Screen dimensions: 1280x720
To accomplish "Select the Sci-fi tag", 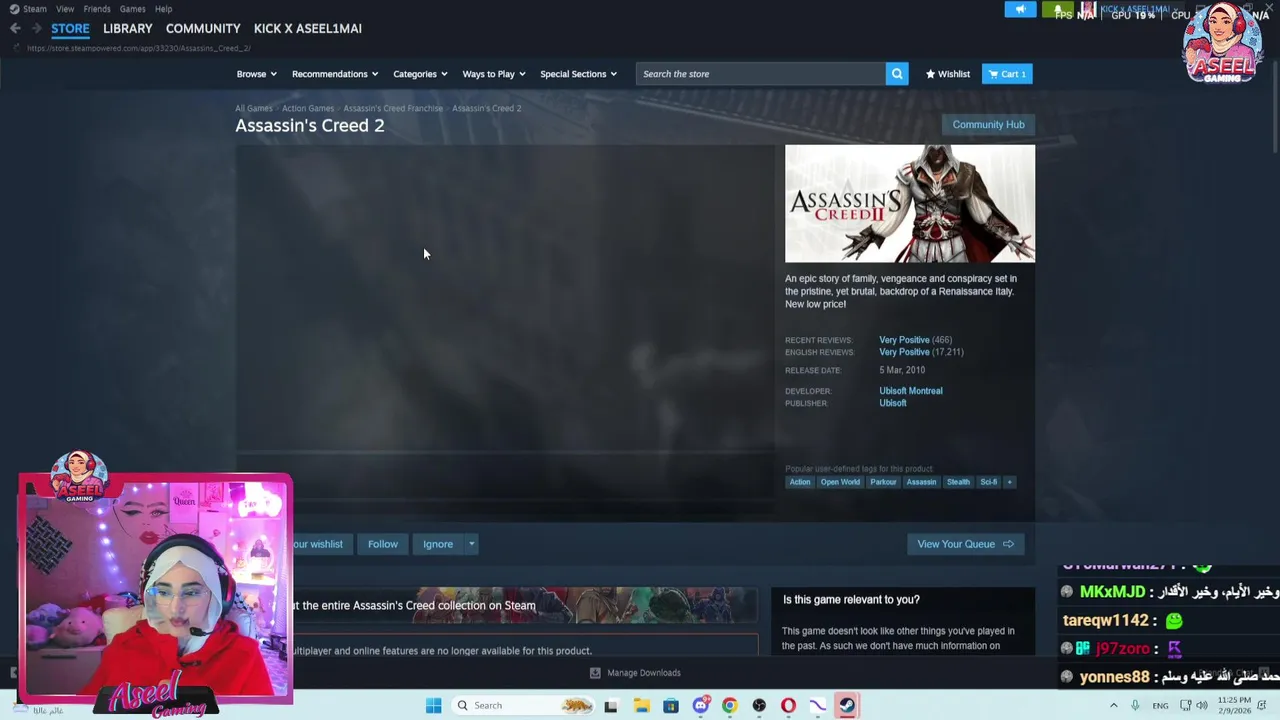I will [988, 482].
